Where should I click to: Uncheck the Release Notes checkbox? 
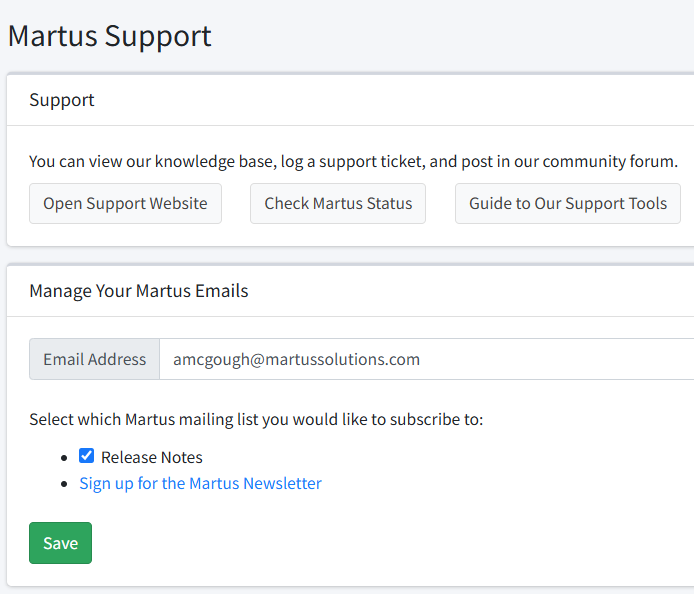[x=86, y=455]
